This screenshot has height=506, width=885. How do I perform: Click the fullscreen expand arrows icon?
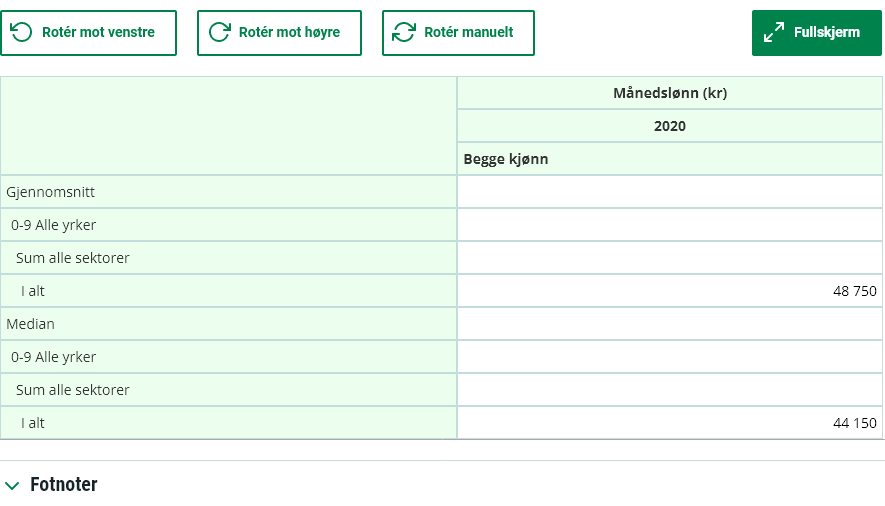[x=774, y=33]
